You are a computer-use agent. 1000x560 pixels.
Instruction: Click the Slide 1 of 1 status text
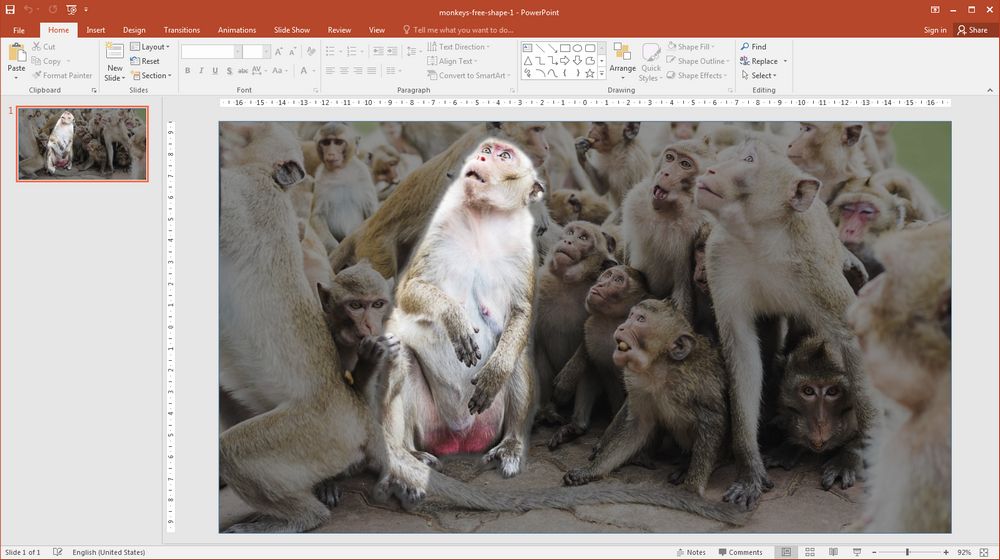pyautogui.click(x=22, y=552)
